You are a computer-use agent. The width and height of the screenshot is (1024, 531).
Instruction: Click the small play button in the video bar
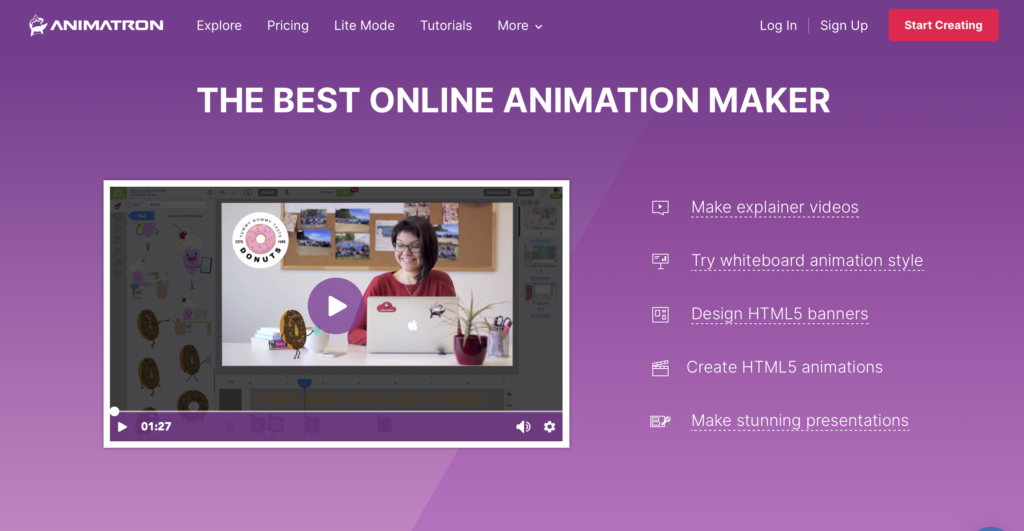pyautogui.click(x=122, y=426)
